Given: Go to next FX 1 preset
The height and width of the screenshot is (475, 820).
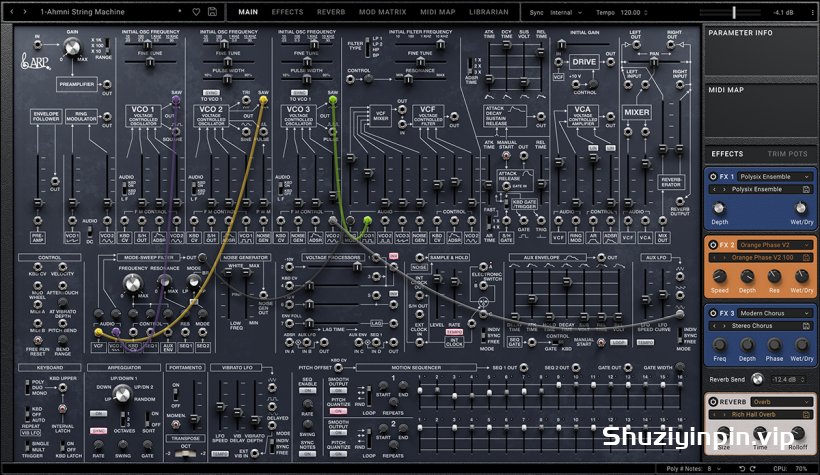Looking at the screenshot, I should coord(724,189).
